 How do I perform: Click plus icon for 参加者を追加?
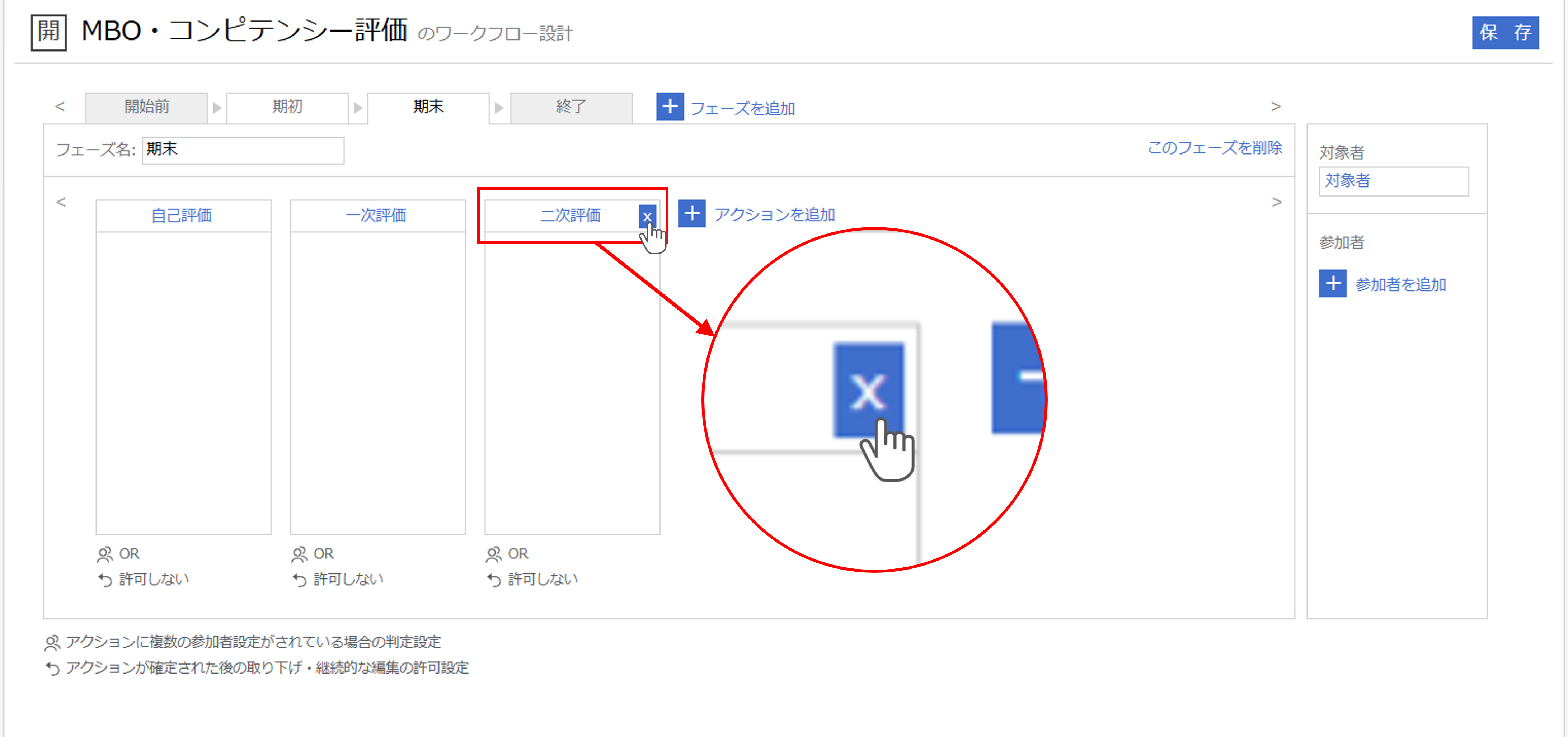click(1332, 284)
